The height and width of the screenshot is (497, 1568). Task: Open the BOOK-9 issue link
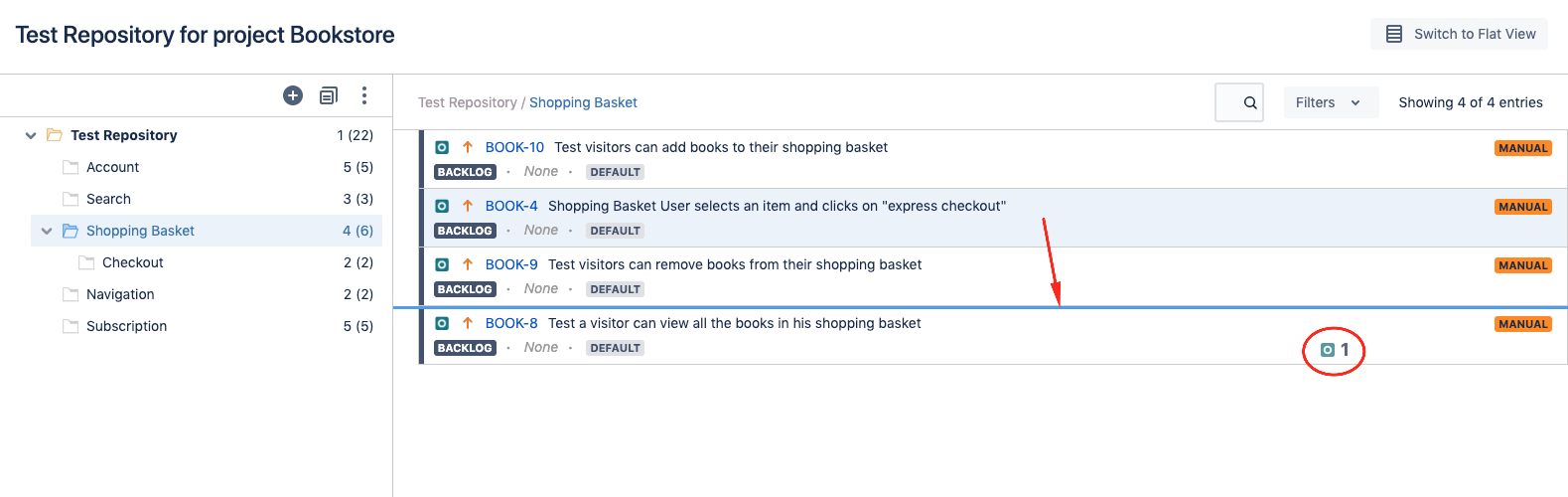511,264
